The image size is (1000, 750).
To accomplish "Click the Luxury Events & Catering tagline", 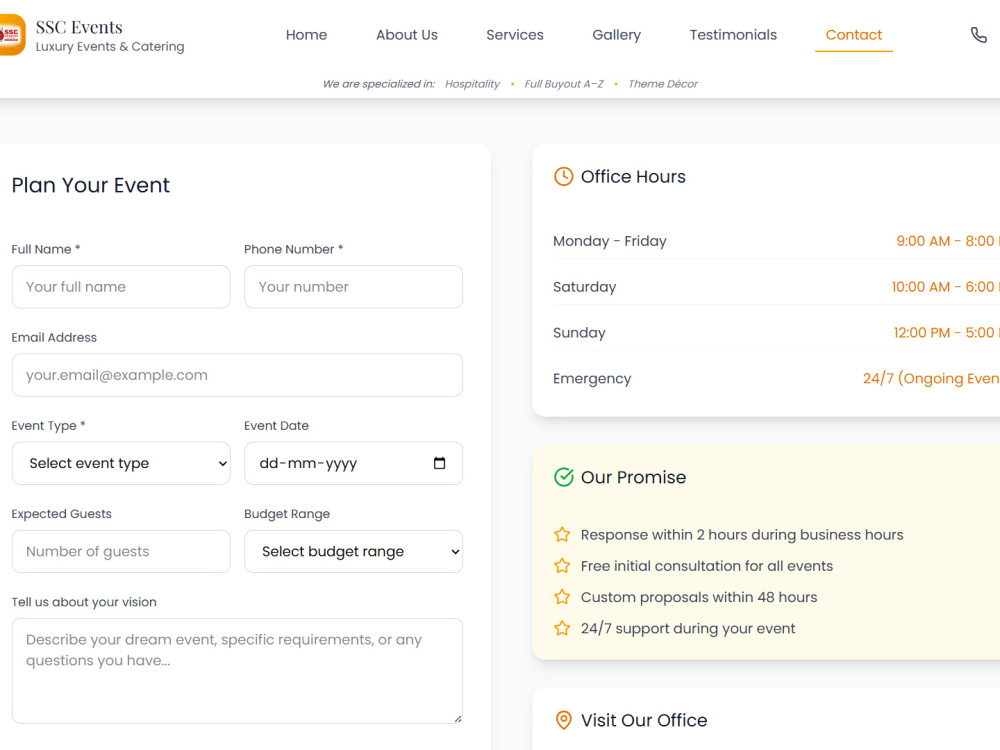I will click(110, 47).
